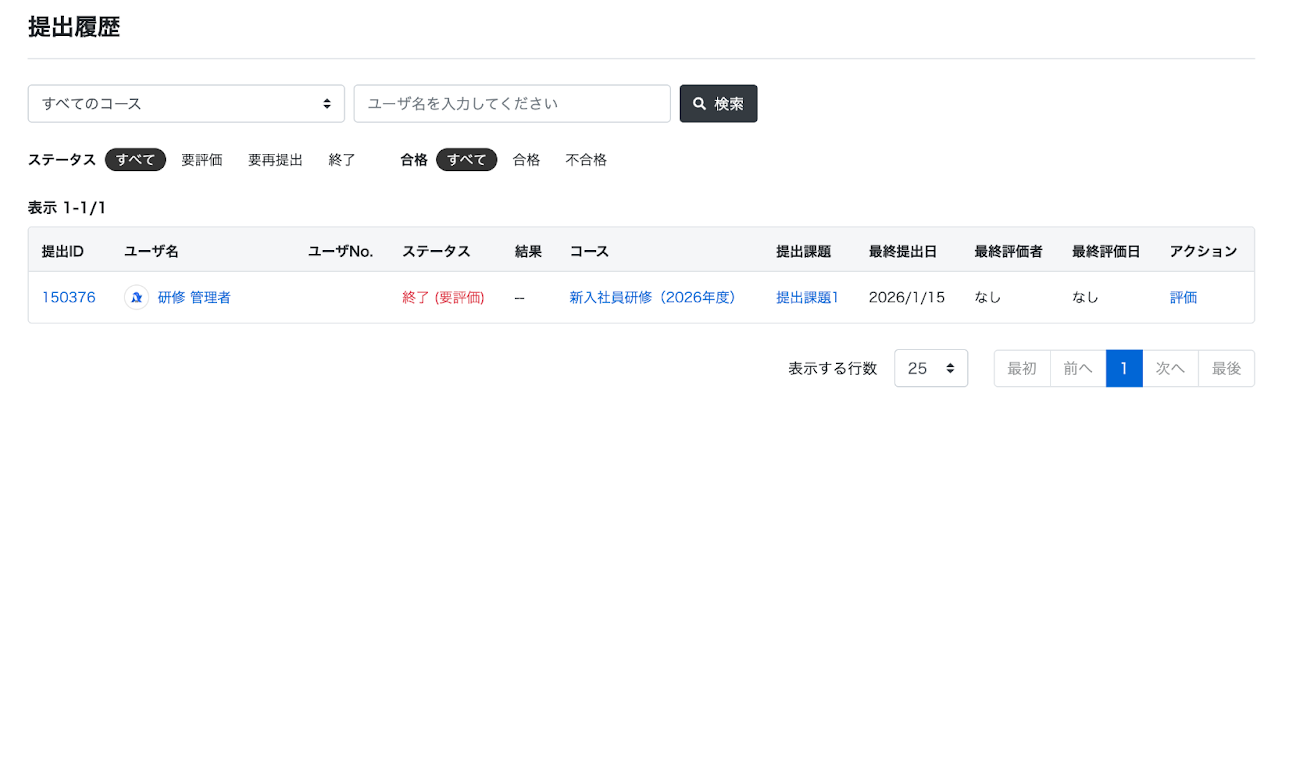Click the 表示する行数 label
1289x768 pixels.
pyautogui.click(x=833, y=368)
